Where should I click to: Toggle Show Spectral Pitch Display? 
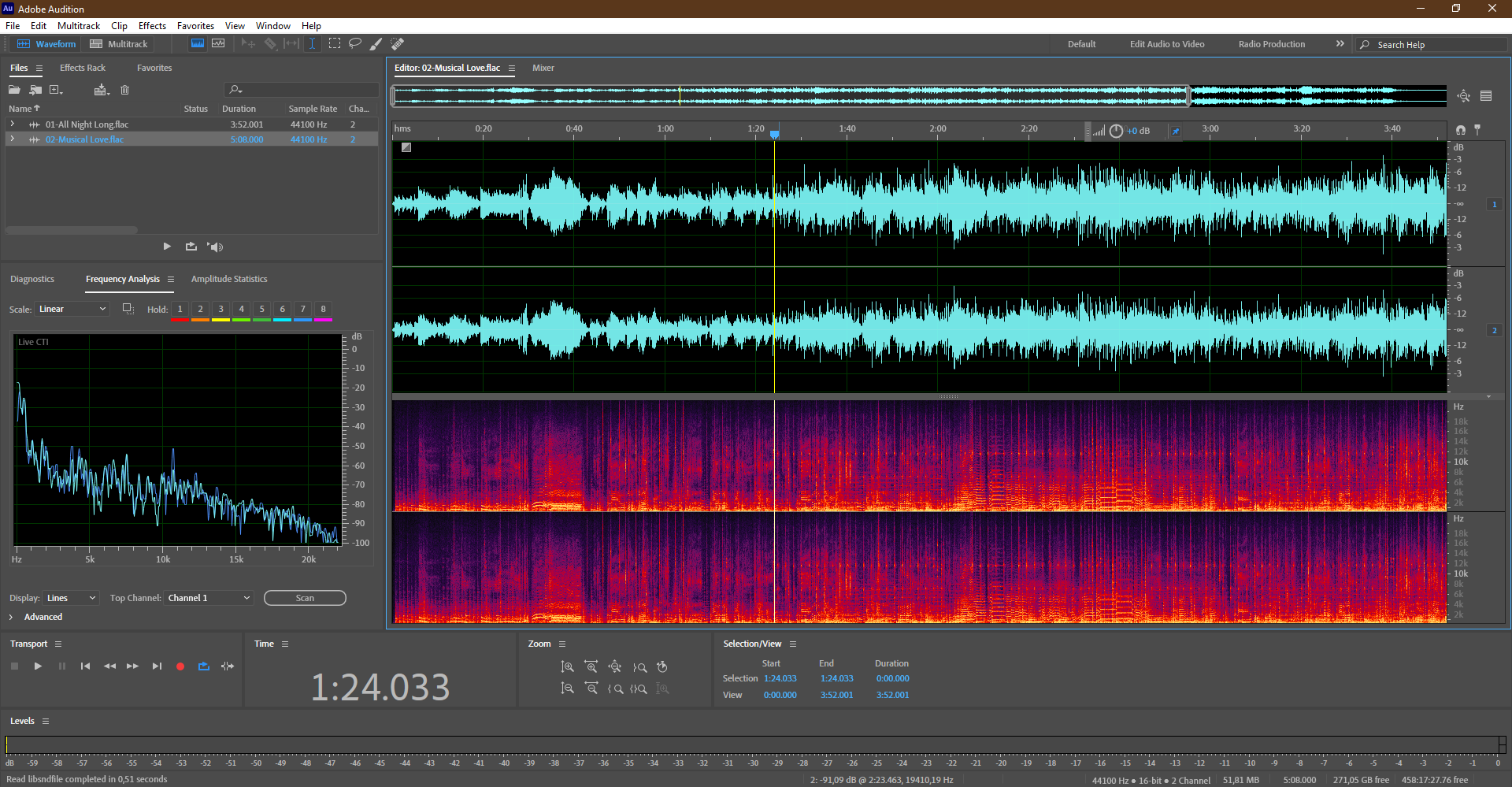218,44
